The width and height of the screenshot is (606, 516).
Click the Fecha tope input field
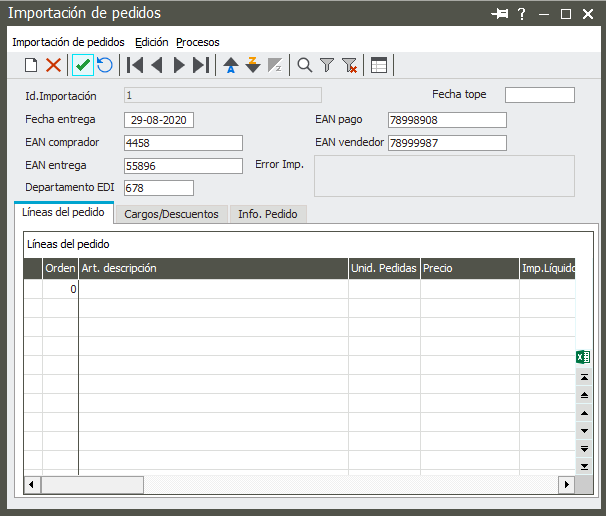click(x=539, y=95)
